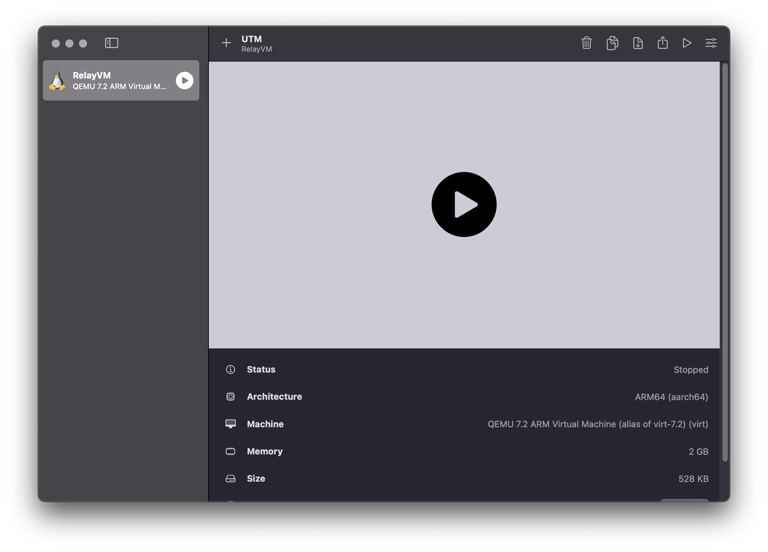This screenshot has height=552, width=768.
Task: Click the Size drive icon
Action: click(231, 479)
